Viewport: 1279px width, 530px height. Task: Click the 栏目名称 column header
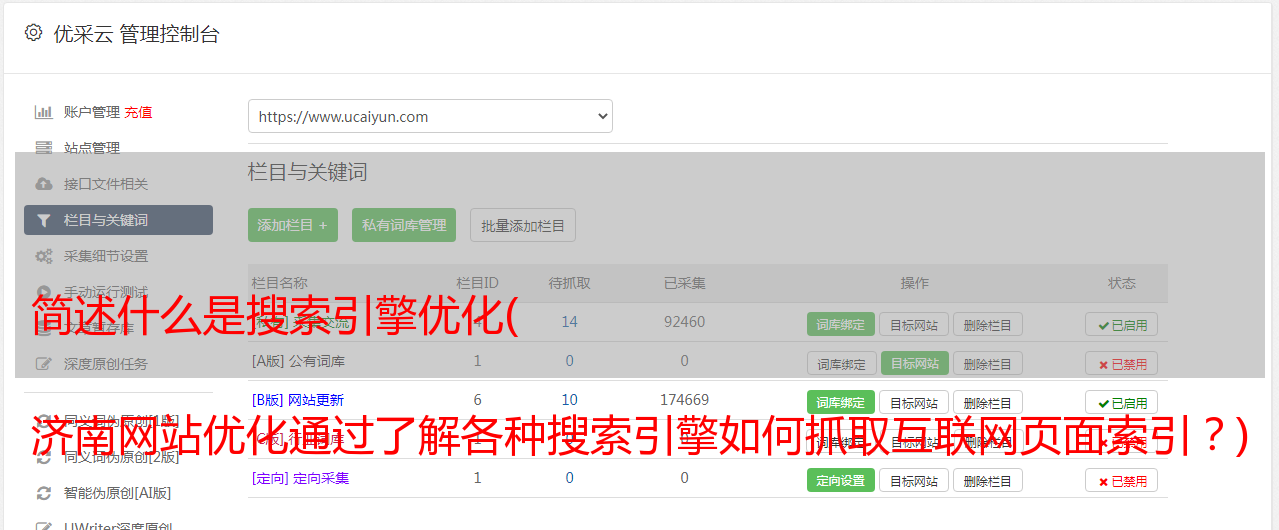point(280,283)
